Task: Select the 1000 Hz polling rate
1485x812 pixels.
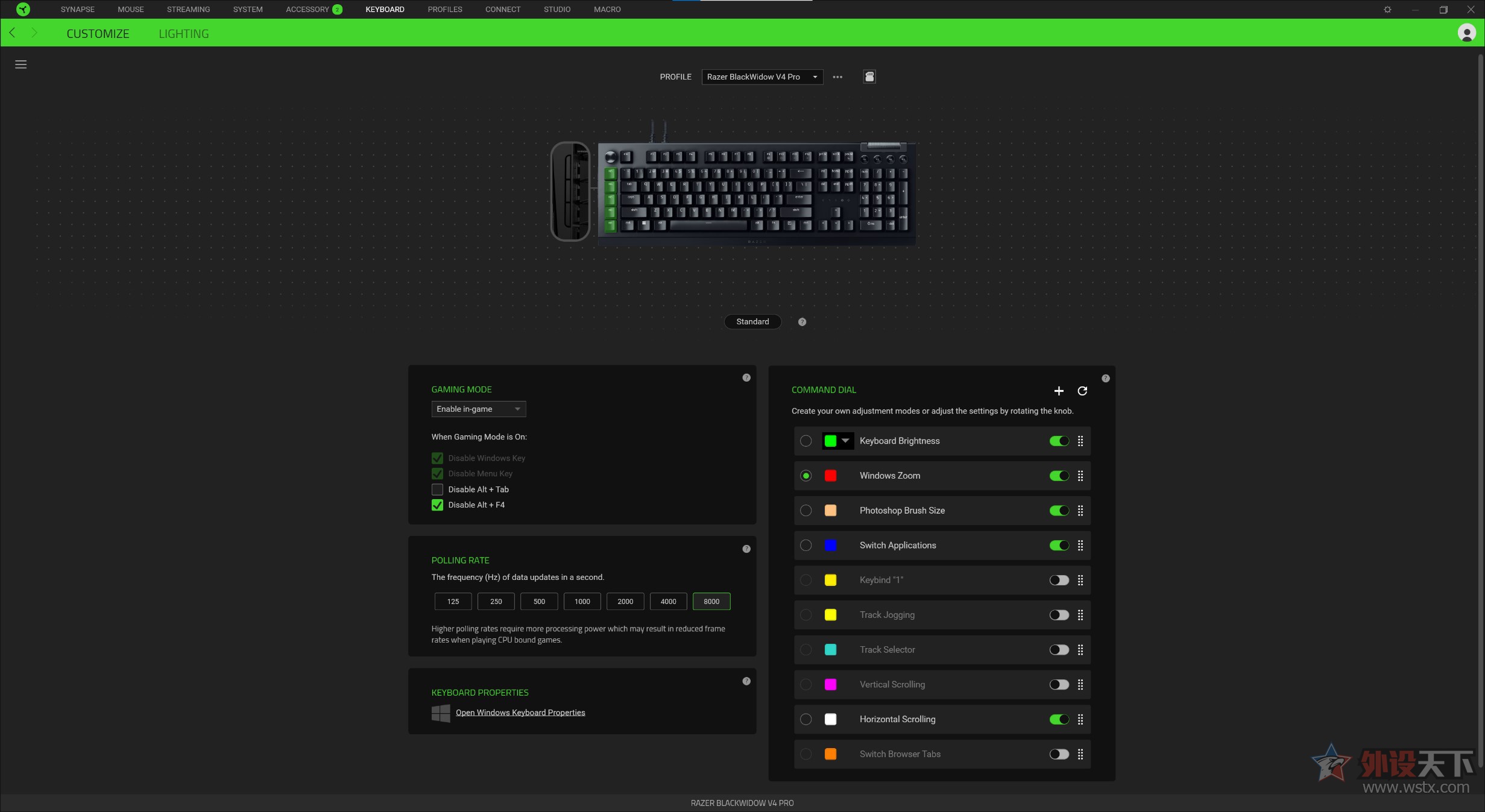Action: (581, 601)
